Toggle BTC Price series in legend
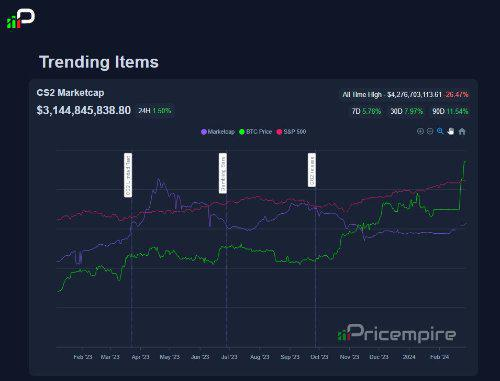This screenshot has height=381, width=500. click(255, 132)
